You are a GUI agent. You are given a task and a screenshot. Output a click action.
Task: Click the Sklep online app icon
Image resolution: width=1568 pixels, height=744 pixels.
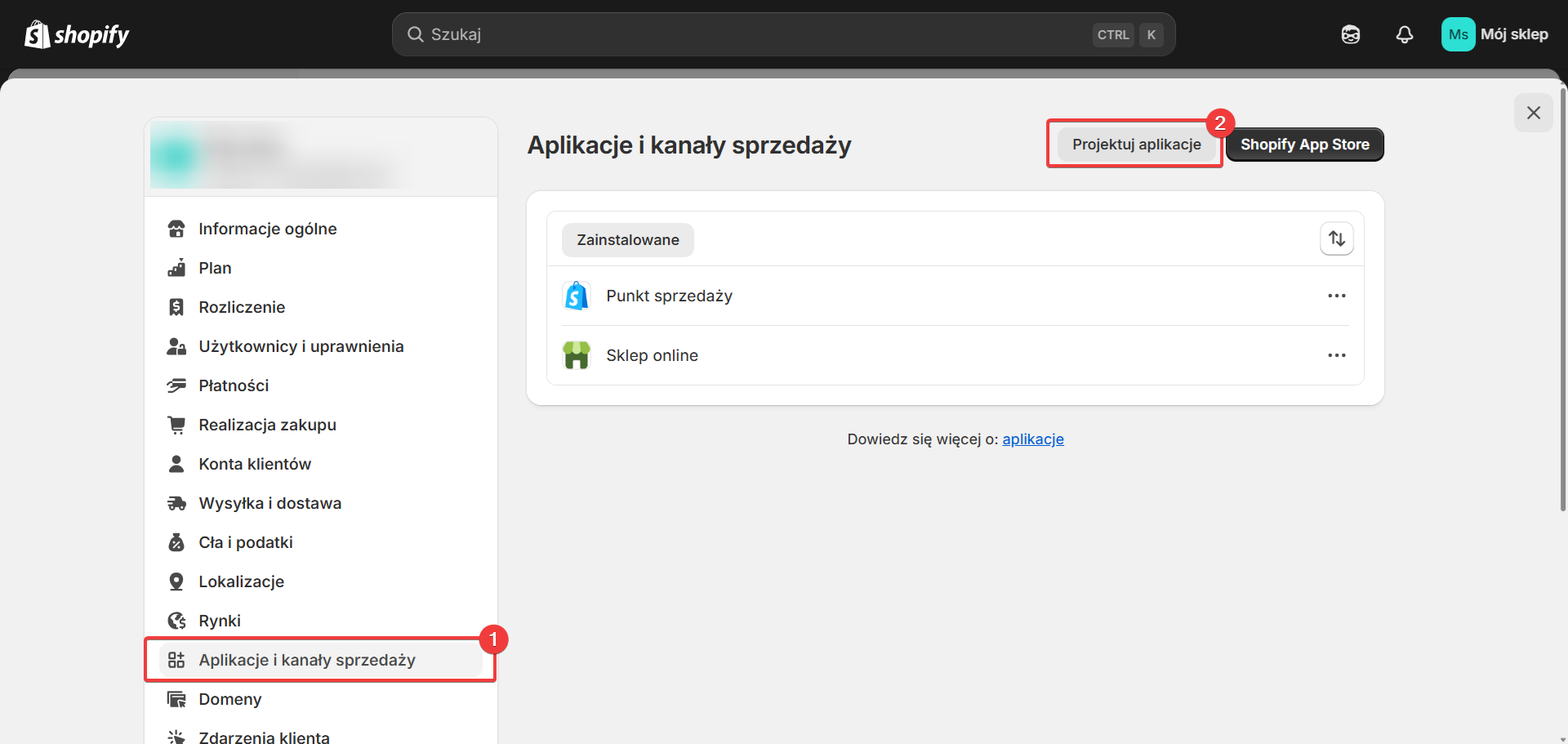tap(577, 355)
